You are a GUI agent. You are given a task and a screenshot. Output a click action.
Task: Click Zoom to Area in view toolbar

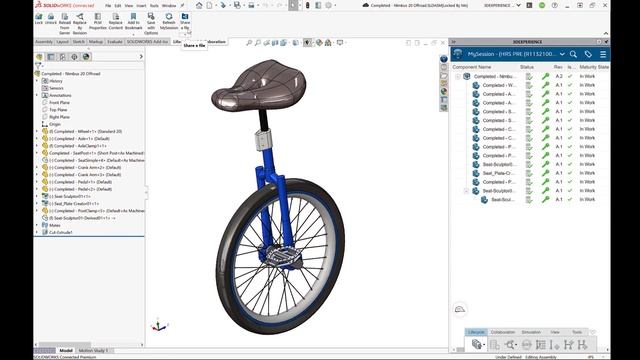coord(258,42)
